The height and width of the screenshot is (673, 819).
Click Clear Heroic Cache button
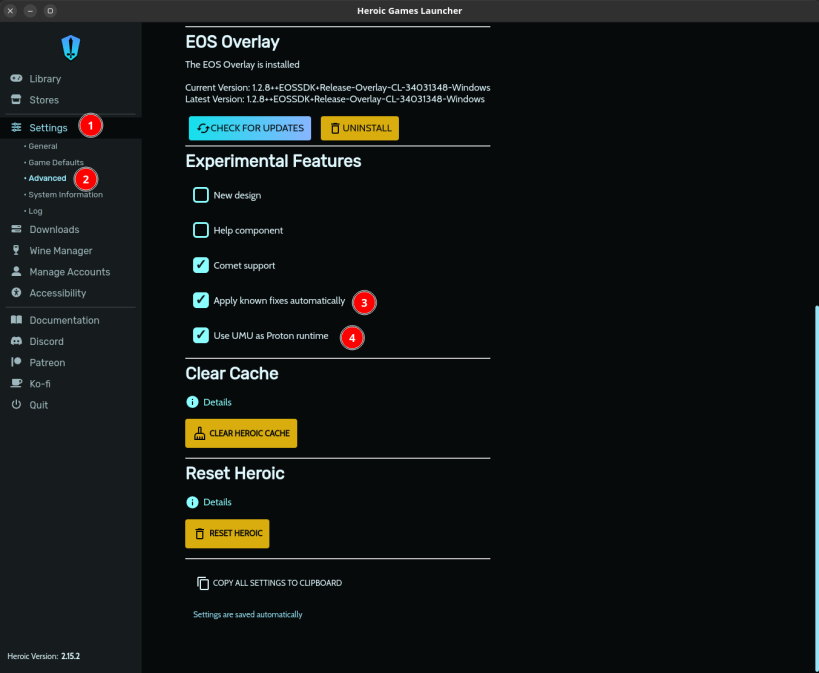[x=241, y=433]
